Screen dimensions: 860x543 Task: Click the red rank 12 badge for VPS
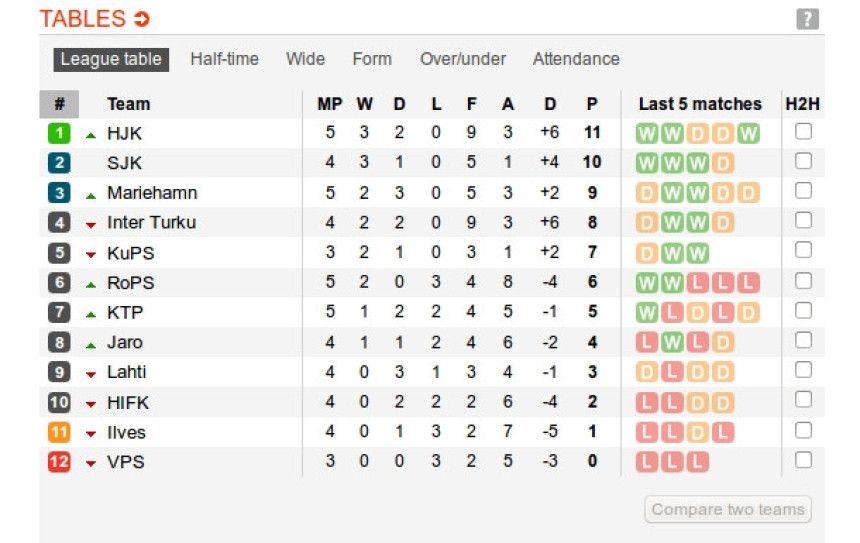coord(59,463)
